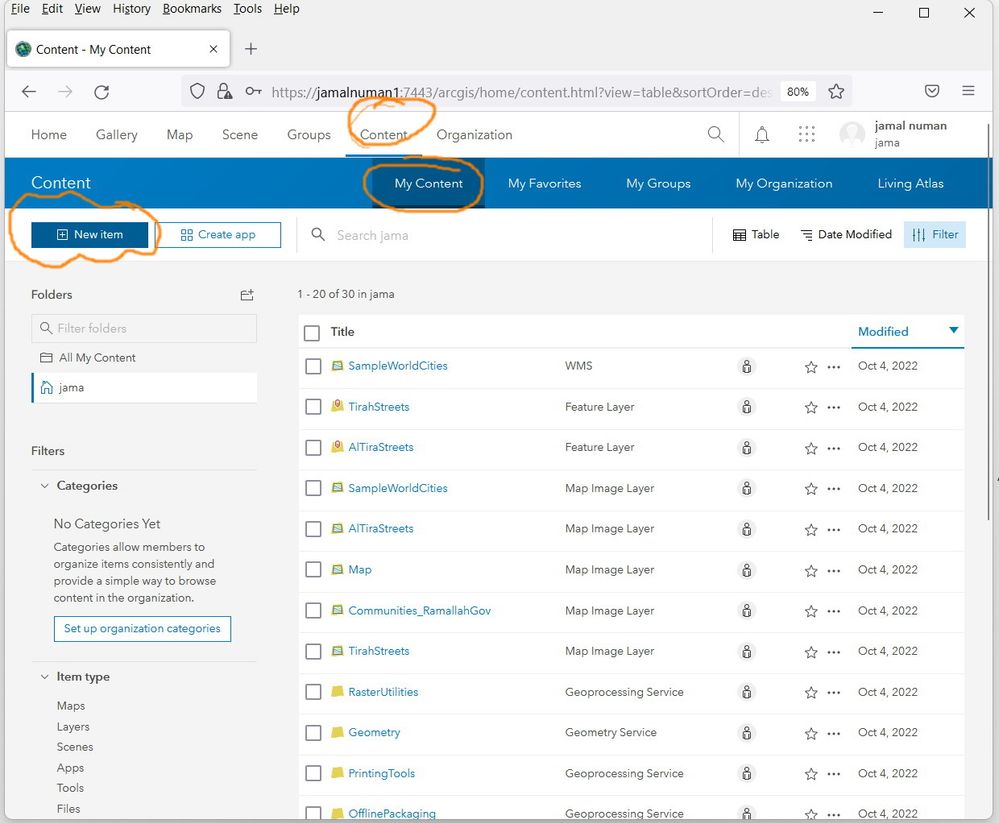Screen dimensions: 999x823
Task: Click the browser URL address bar
Action: pyautogui.click(x=521, y=92)
